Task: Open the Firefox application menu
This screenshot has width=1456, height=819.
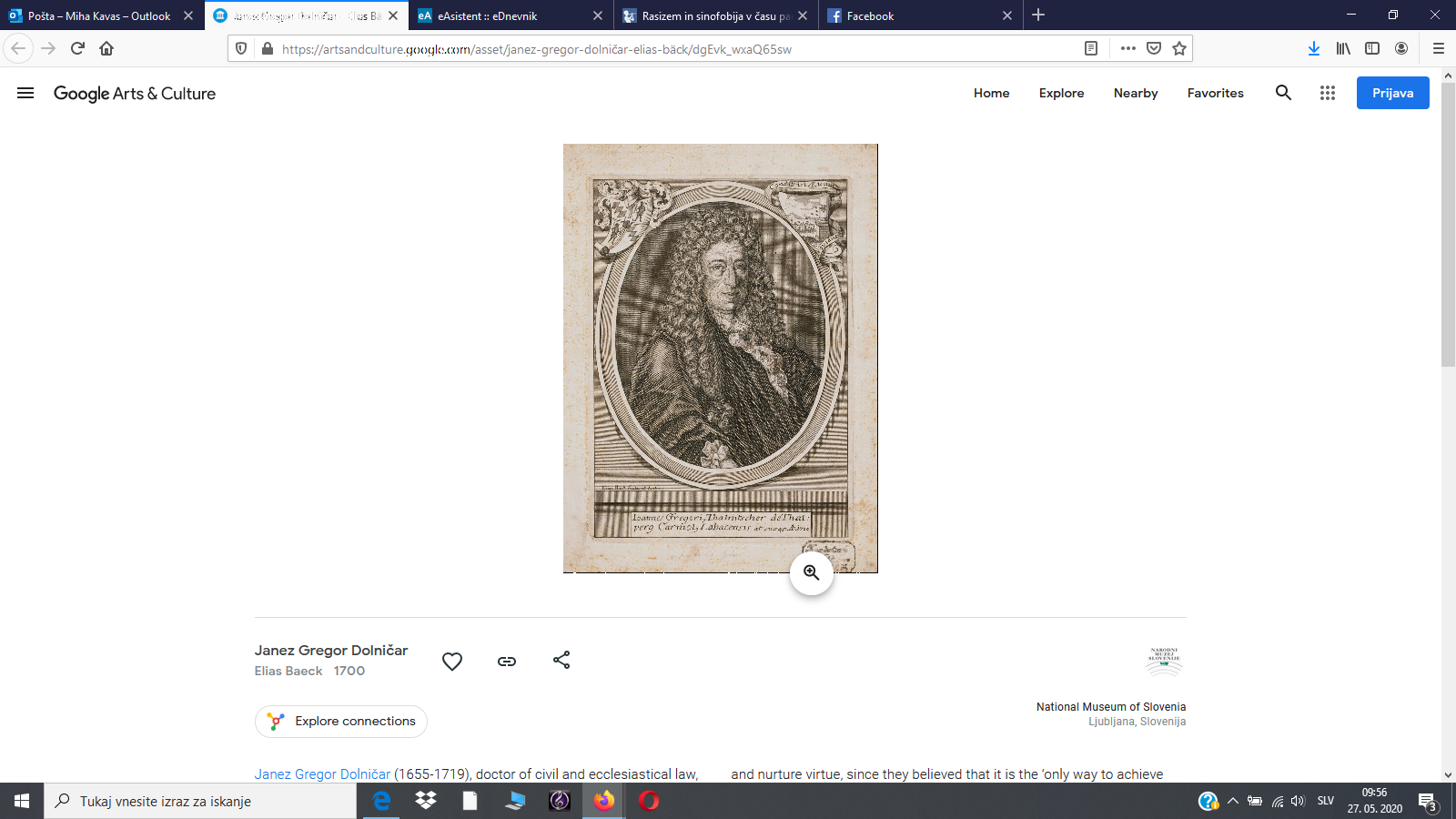Action: (x=1439, y=48)
